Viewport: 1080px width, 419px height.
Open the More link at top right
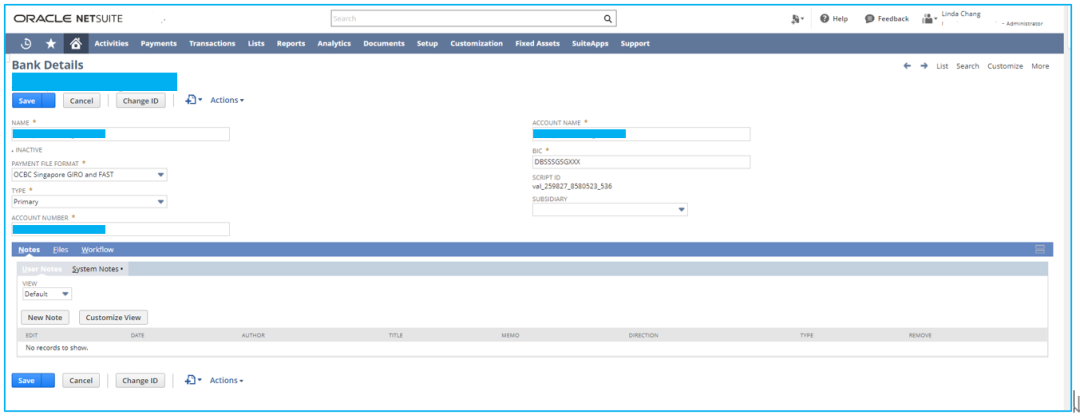pos(1040,66)
